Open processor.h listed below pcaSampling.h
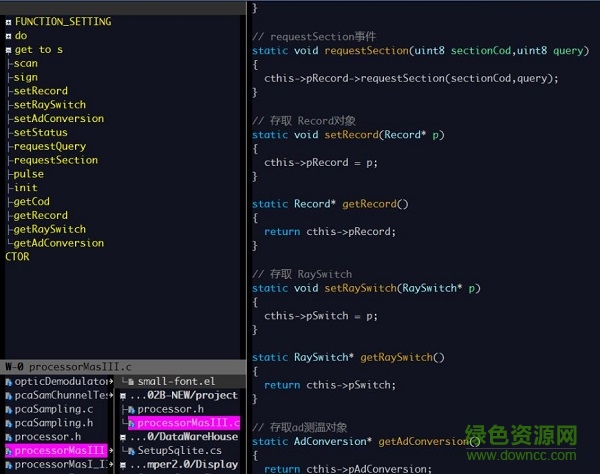The width and height of the screenshot is (600, 474). (48, 437)
